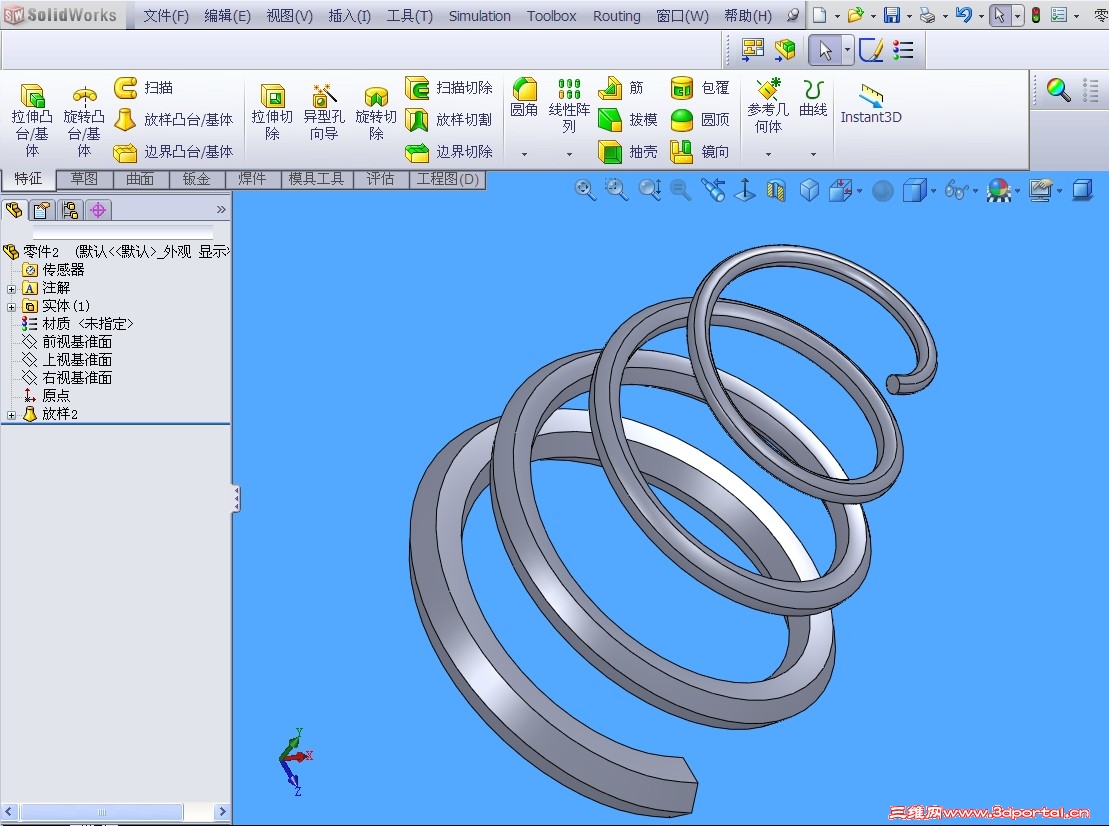The image size is (1109, 826).
Task: Toggle the Section View icon in viewport toolbar
Action: pyautogui.click(x=776, y=190)
